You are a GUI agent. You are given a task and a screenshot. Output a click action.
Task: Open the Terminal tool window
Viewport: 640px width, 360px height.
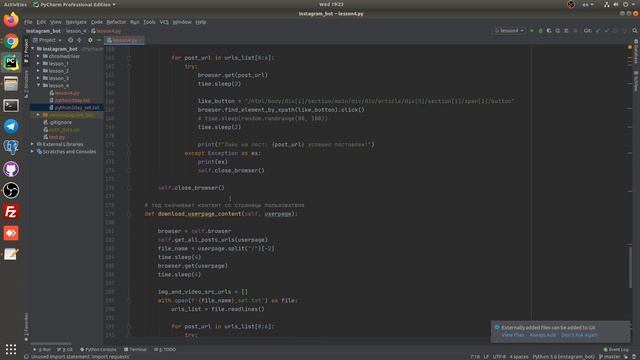tap(135, 350)
